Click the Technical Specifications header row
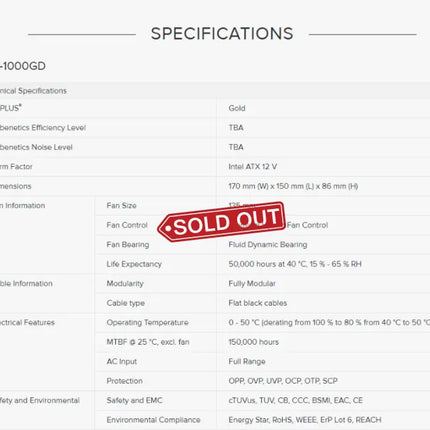 point(215,91)
